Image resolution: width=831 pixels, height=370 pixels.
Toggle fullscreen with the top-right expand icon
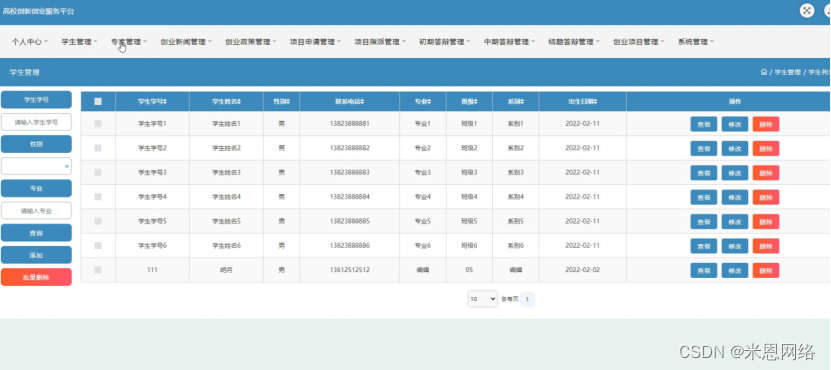[x=807, y=10]
